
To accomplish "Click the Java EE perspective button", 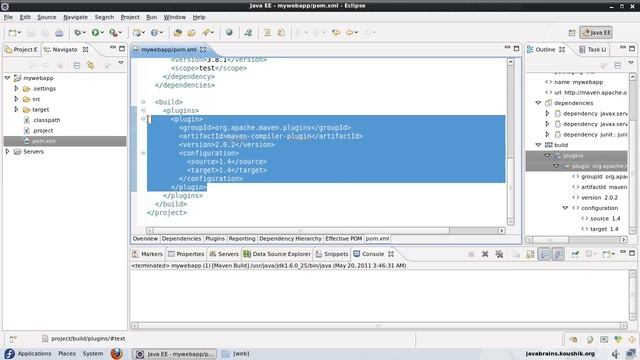I will coord(596,33).
